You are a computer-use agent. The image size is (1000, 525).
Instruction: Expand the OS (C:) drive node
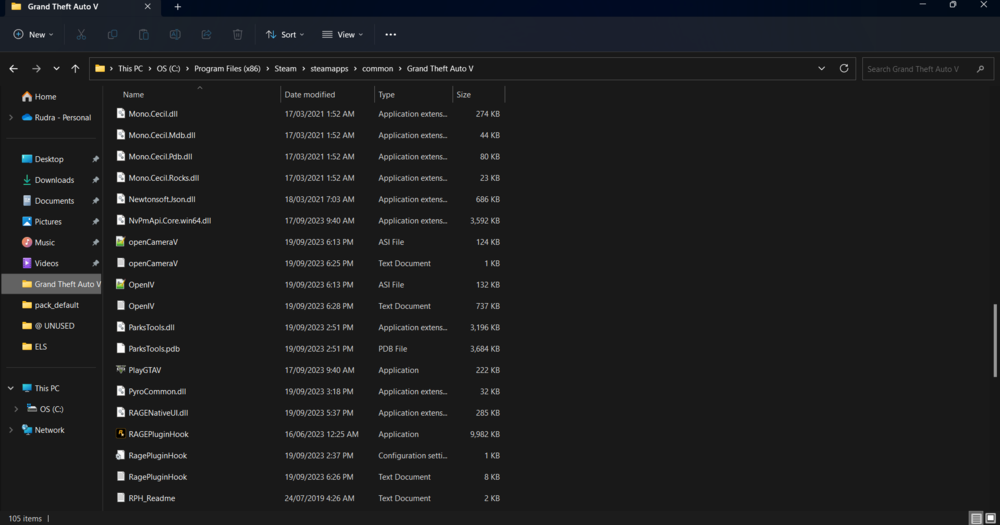[x=16, y=409]
